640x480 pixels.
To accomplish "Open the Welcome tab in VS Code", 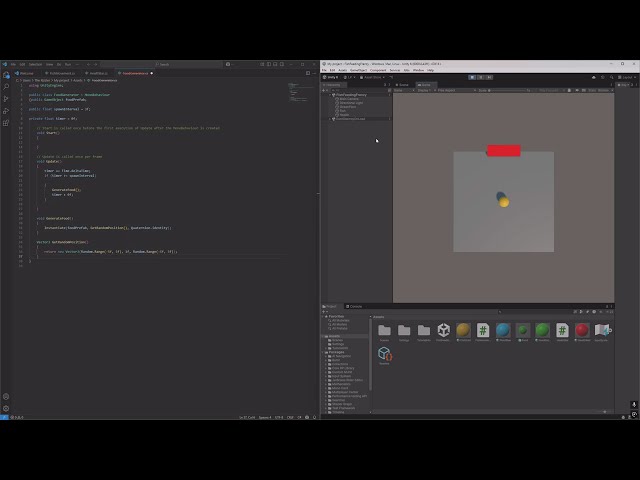I will click(x=27, y=73).
